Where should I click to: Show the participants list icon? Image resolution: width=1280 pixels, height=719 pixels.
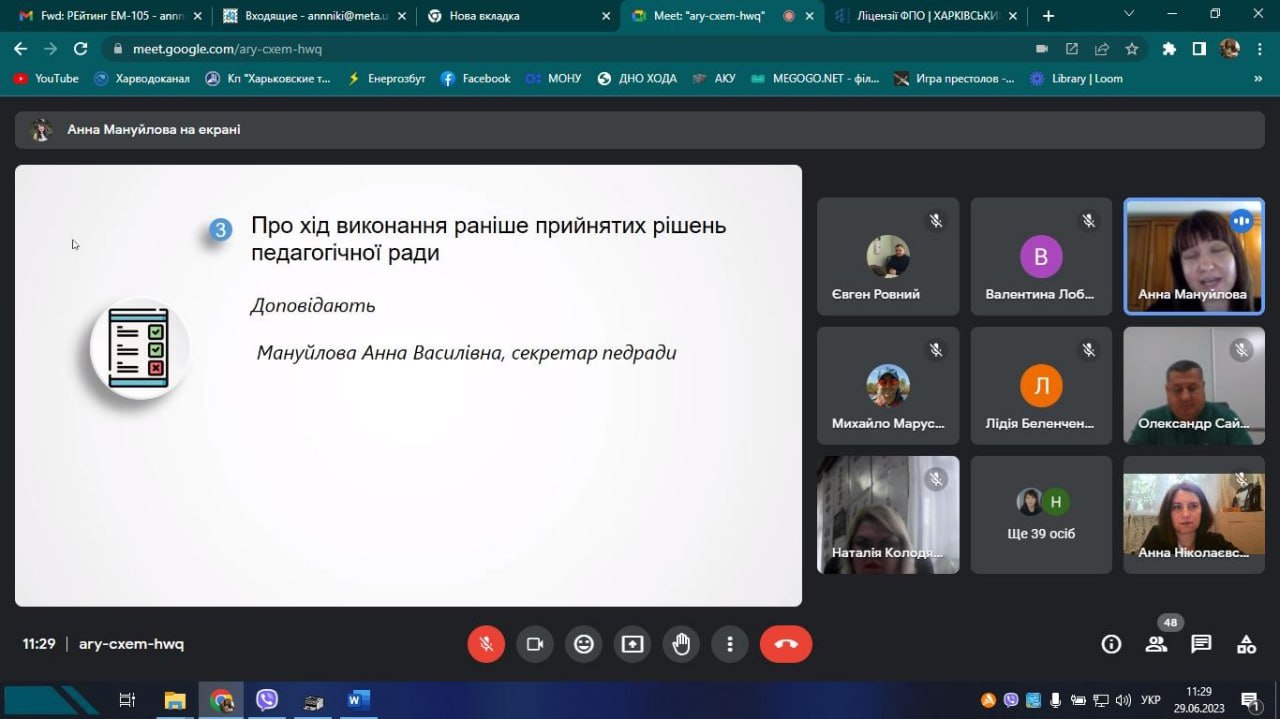(1156, 644)
